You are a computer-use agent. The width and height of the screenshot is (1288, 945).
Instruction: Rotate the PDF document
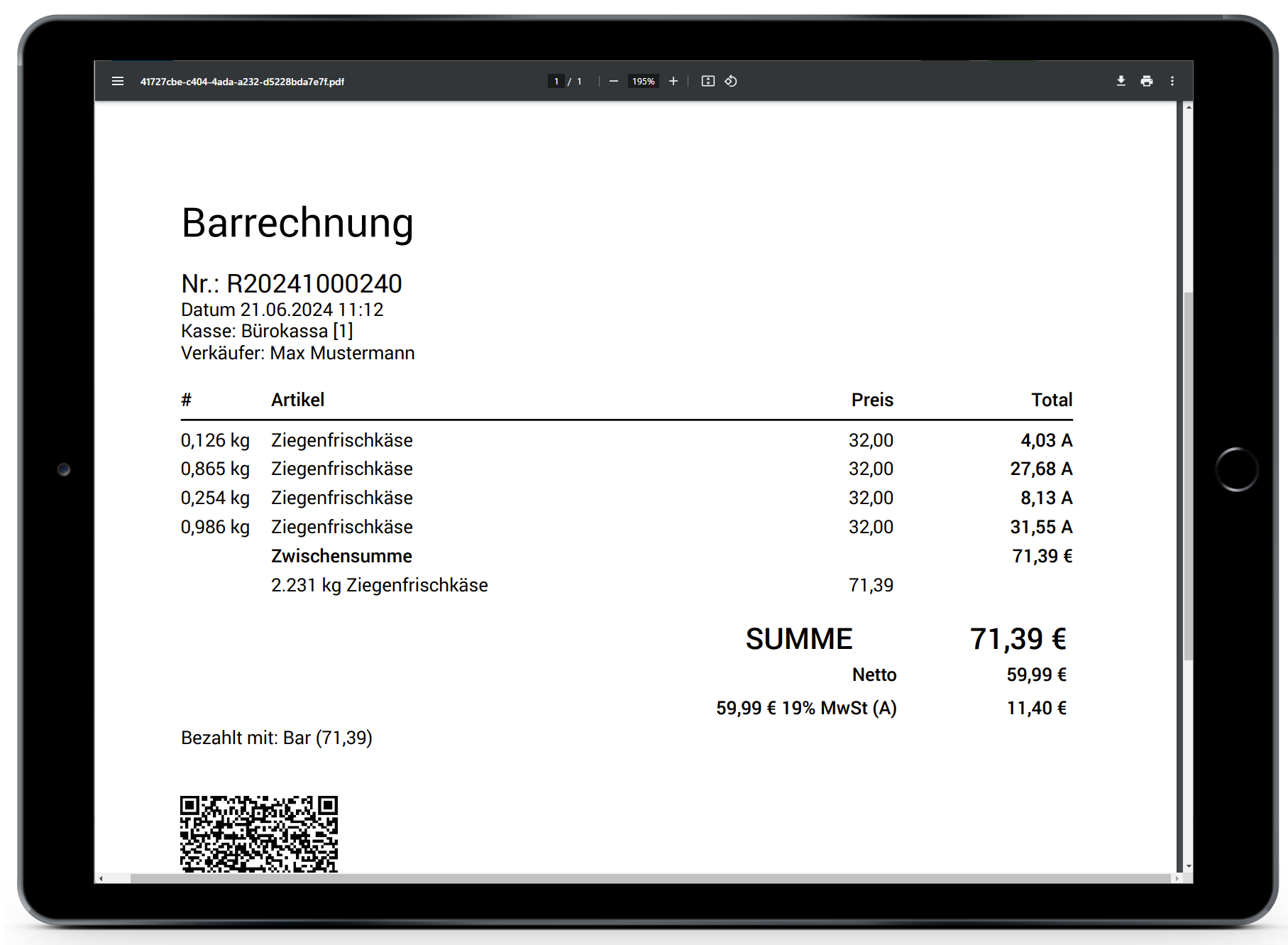click(x=731, y=81)
